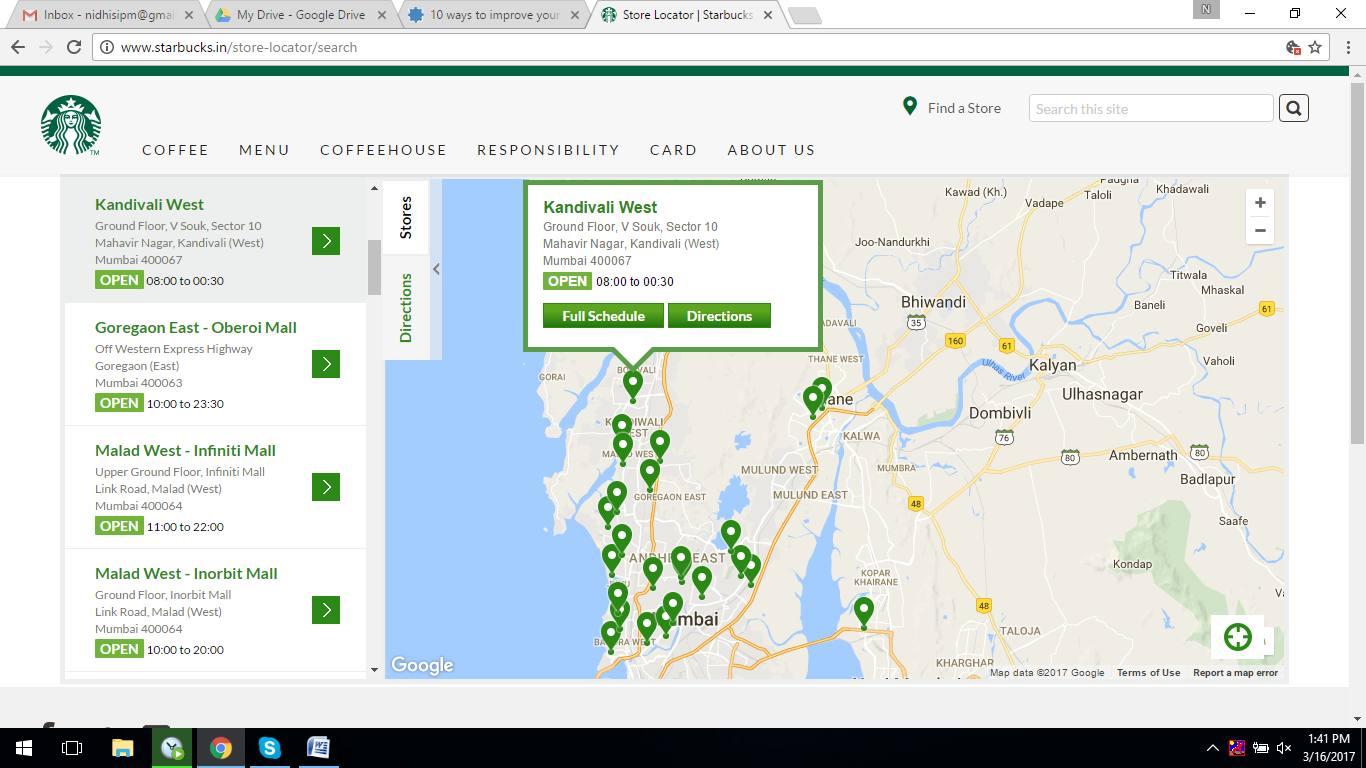Click the store list scroll down arrow
This screenshot has width=1366, height=768.
point(374,670)
